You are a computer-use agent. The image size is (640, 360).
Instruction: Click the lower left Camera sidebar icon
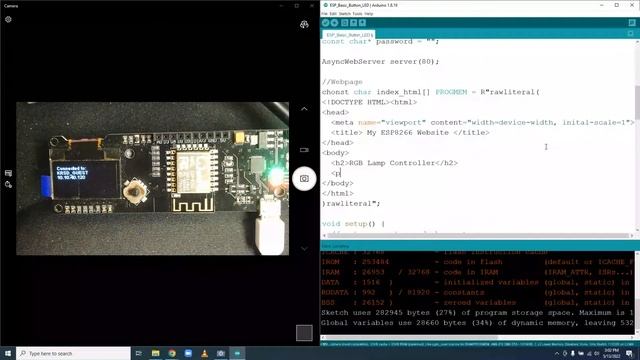(8, 184)
